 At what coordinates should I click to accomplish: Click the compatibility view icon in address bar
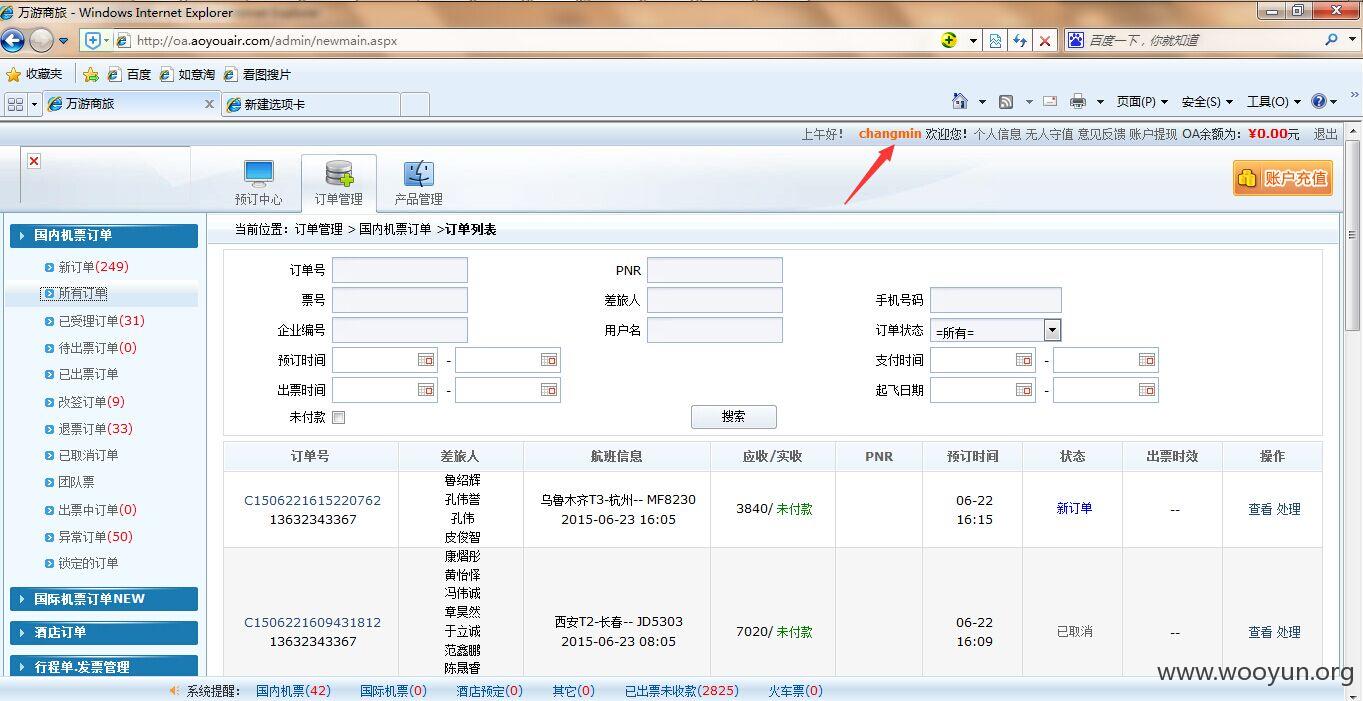pos(995,41)
